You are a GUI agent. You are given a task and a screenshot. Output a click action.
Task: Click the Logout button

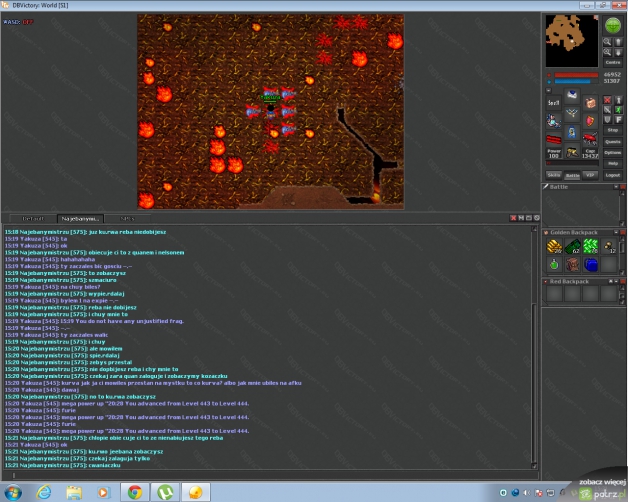tap(613, 174)
